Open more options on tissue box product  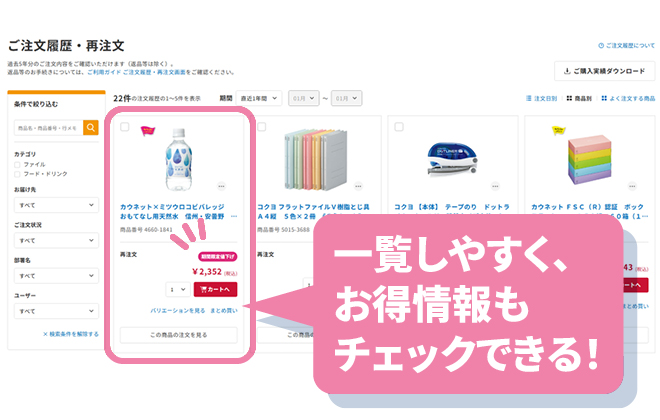[631, 186]
